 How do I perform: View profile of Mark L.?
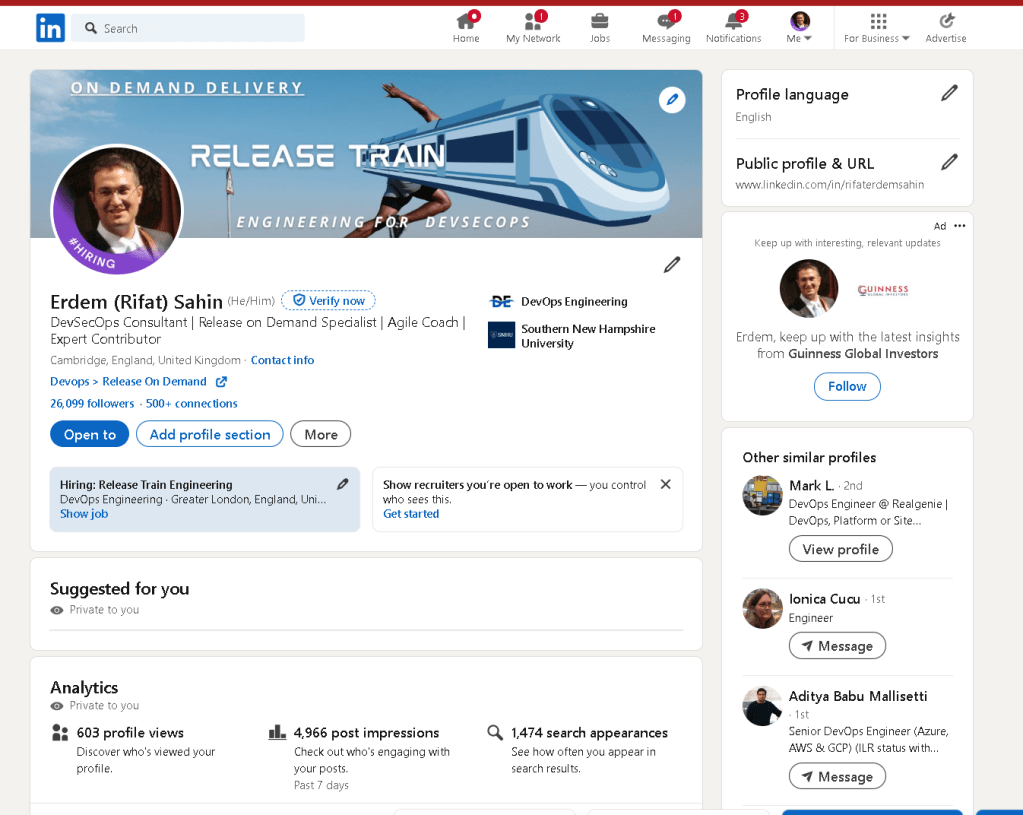point(840,549)
